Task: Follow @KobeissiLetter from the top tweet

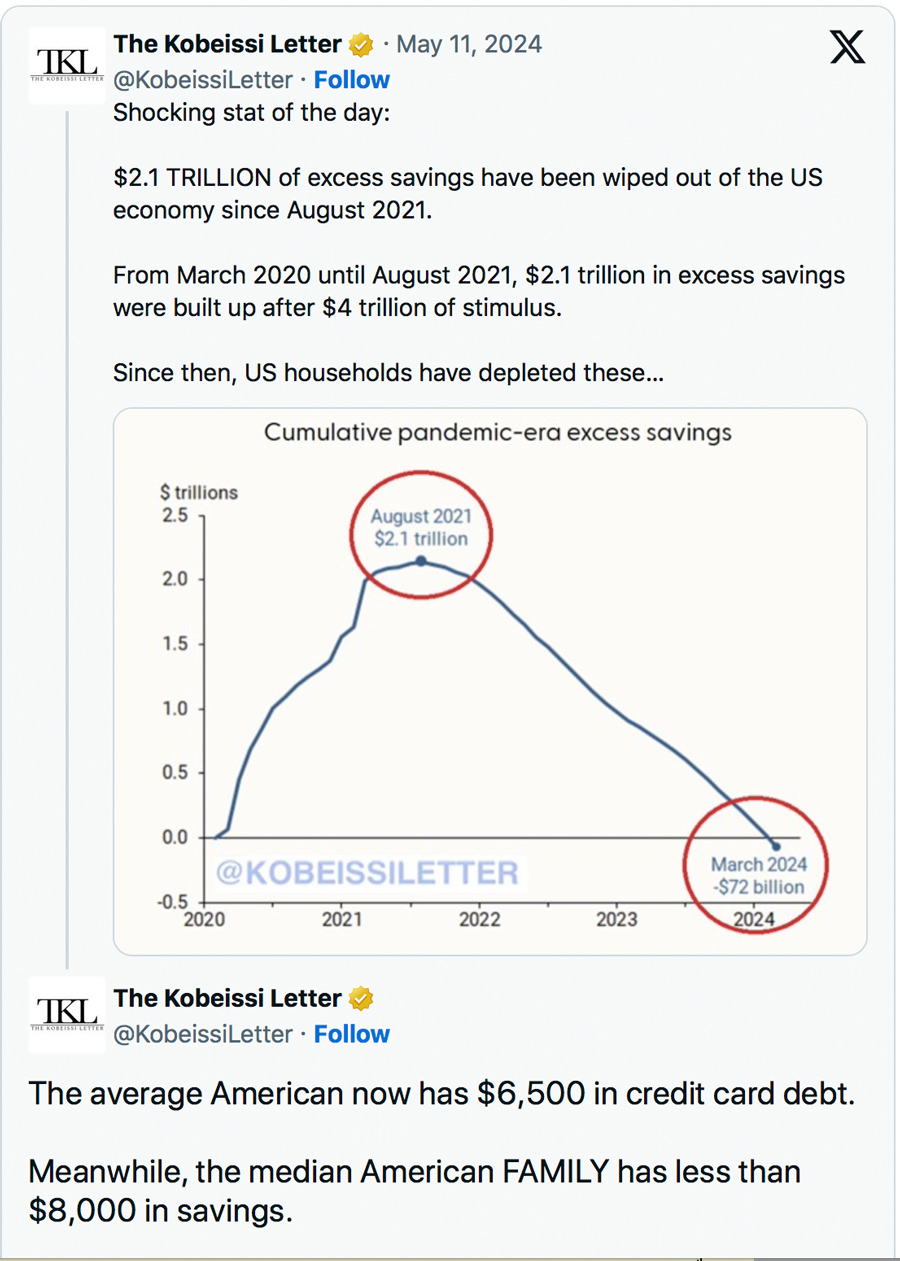Action: tap(352, 80)
